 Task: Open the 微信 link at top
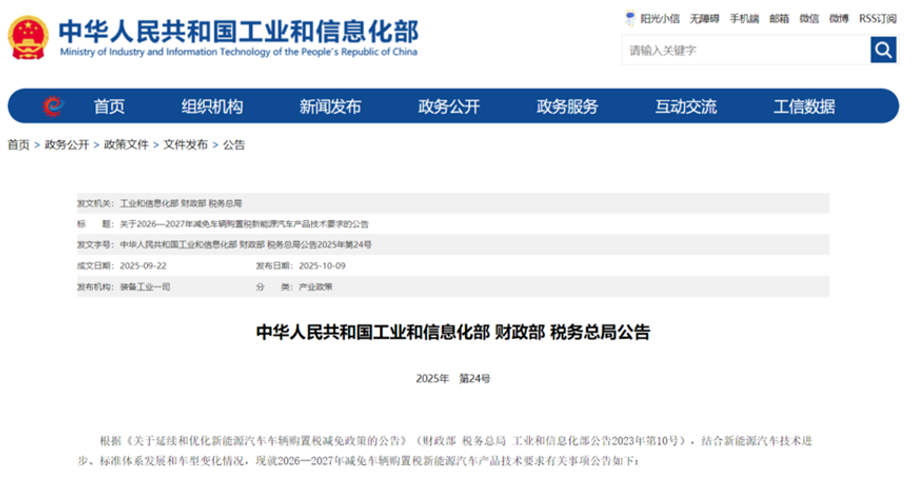point(809,18)
